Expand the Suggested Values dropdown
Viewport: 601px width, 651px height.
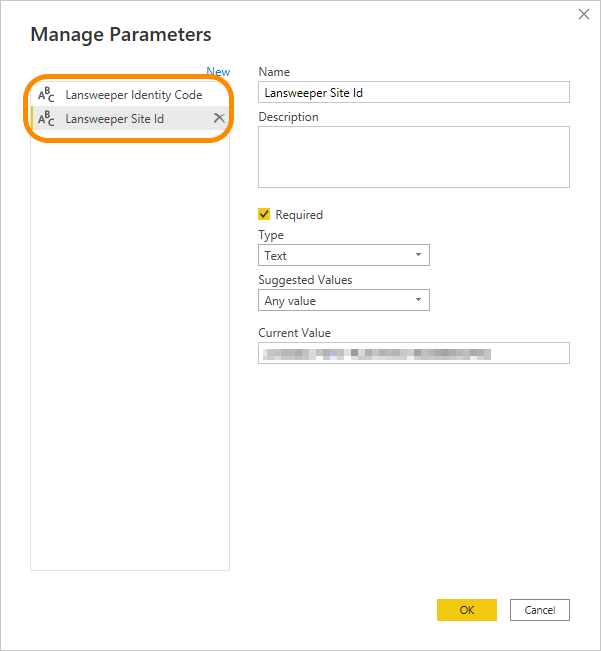(343, 300)
